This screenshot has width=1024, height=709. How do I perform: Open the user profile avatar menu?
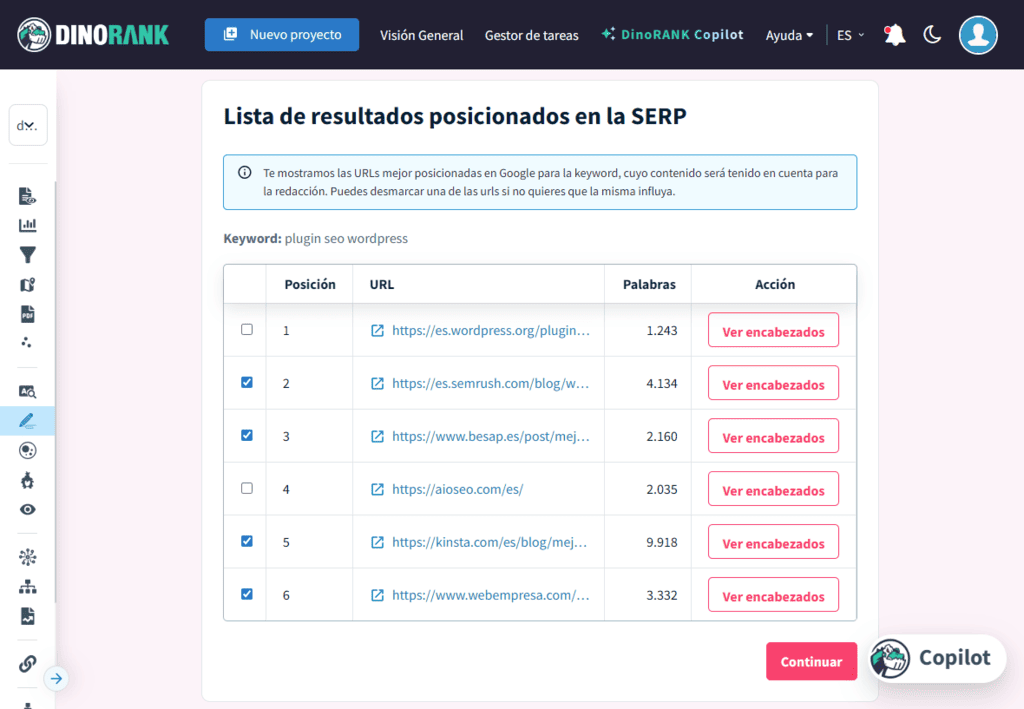point(977,34)
